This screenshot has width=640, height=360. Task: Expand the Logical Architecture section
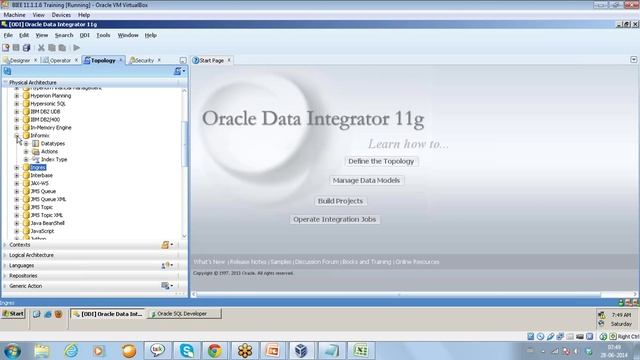(x=5, y=255)
